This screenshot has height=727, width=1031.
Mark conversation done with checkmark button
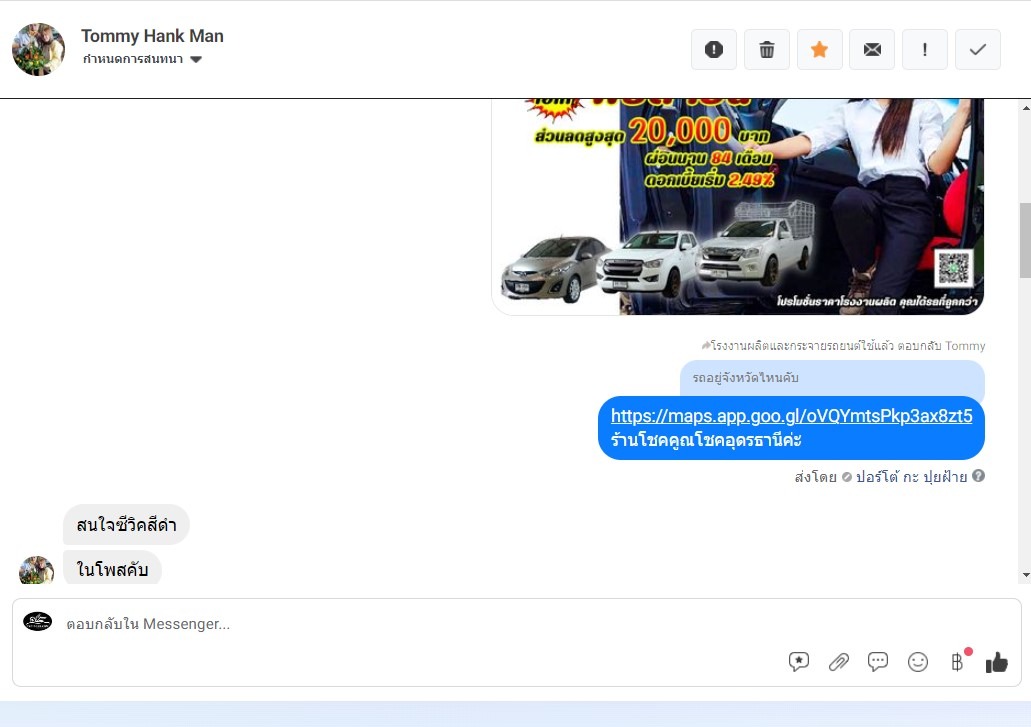click(978, 49)
